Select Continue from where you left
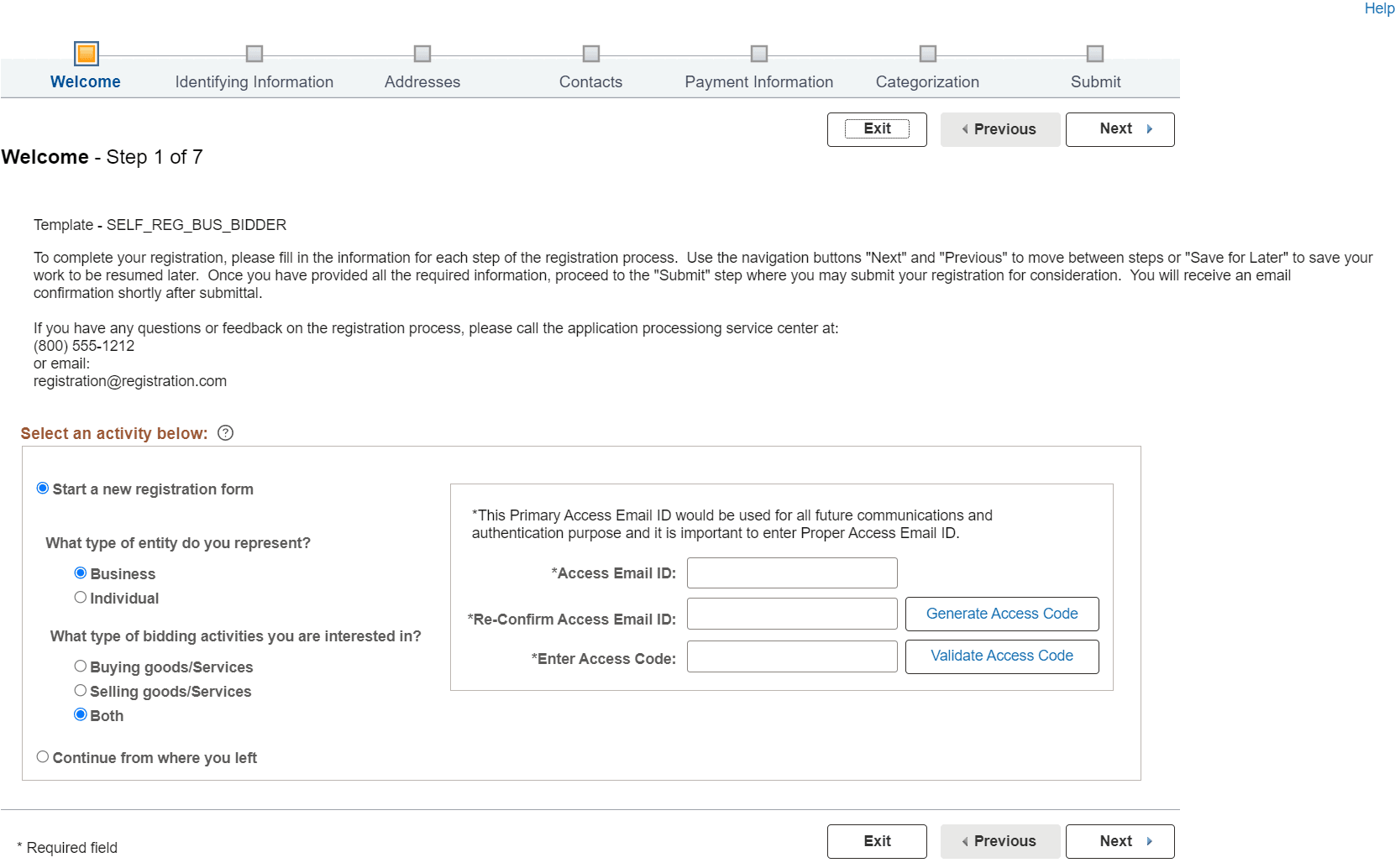The width and height of the screenshot is (1395, 868). (x=42, y=756)
